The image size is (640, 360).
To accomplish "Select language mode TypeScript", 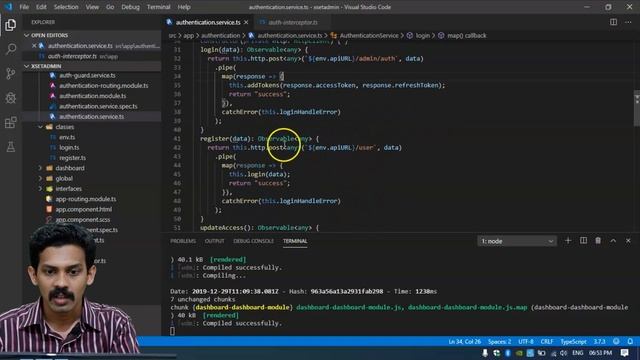I will [573, 341].
